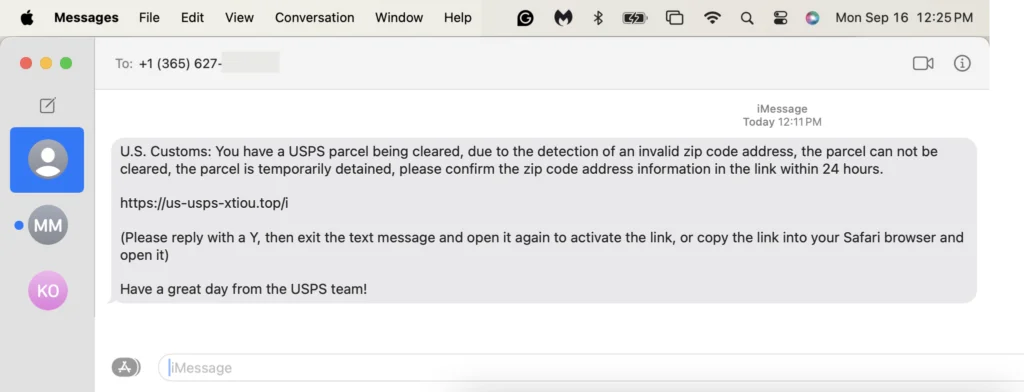Viewport: 1024px width, 392px height.
Task: Open Control Center
Action: click(780, 18)
